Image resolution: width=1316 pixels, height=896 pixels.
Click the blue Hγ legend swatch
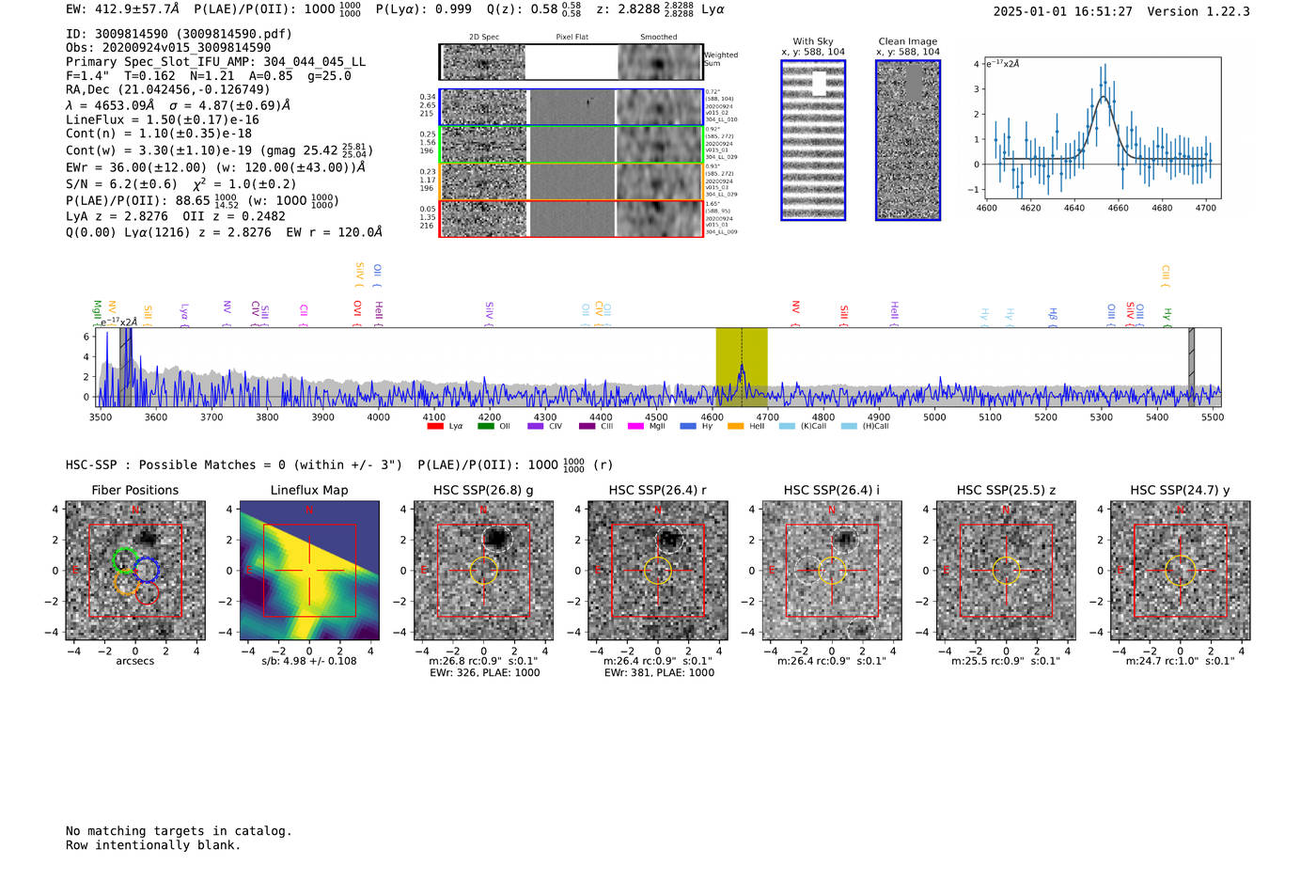pyautogui.click(x=688, y=426)
